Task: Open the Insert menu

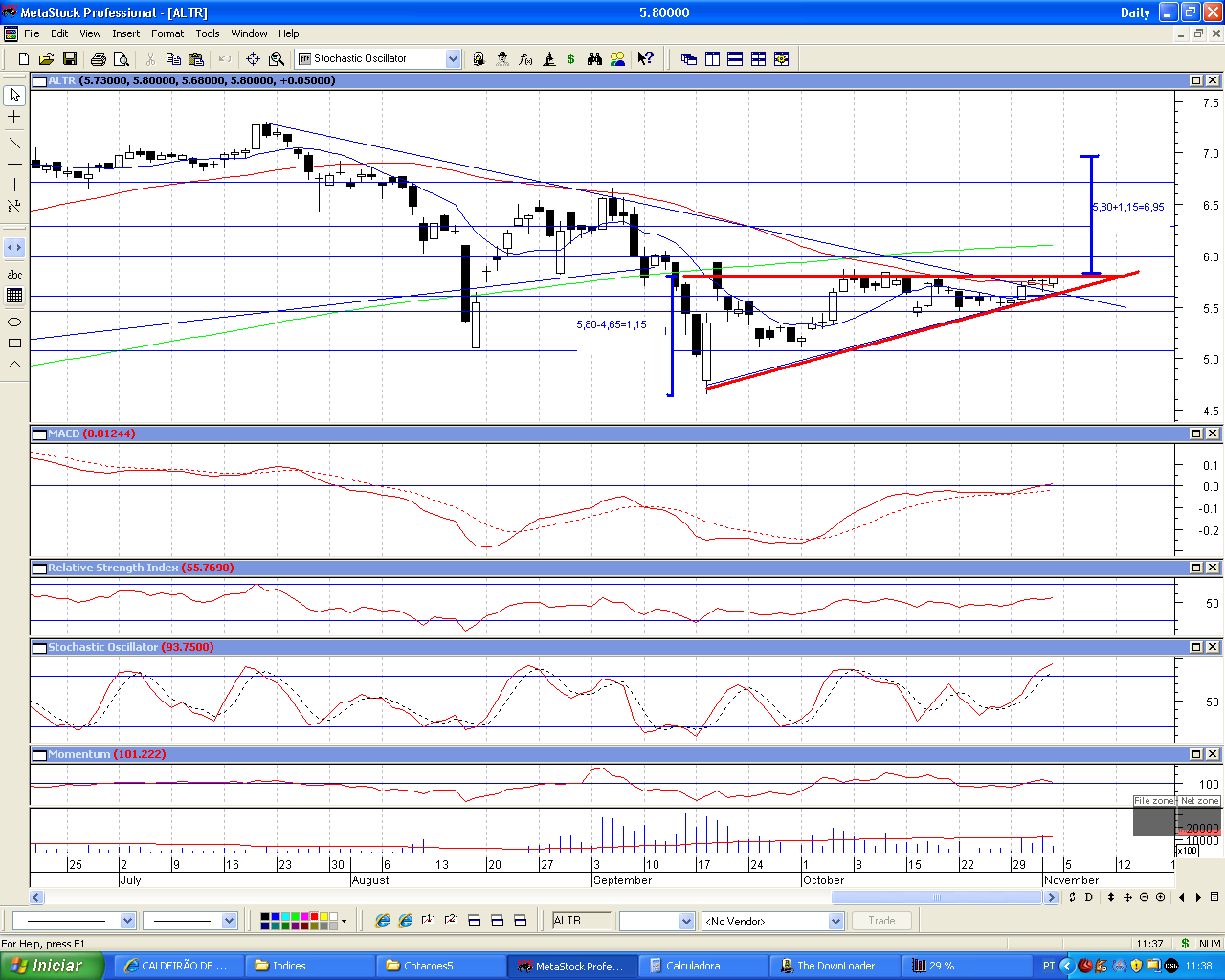Action: pyautogui.click(x=125, y=33)
